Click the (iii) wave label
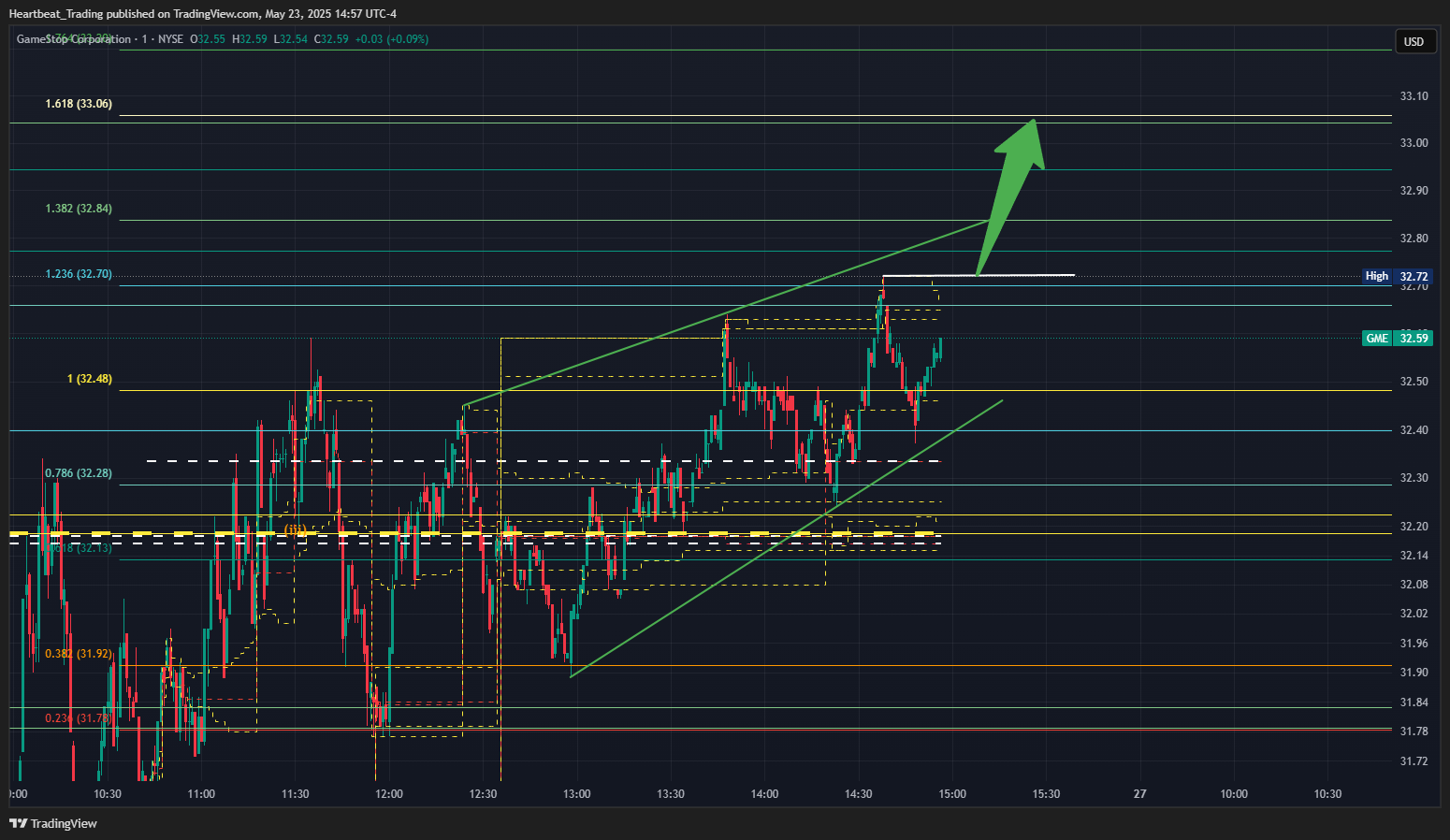Screen dimensions: 1450x840 pyautogui.click(x=296, y=529)
